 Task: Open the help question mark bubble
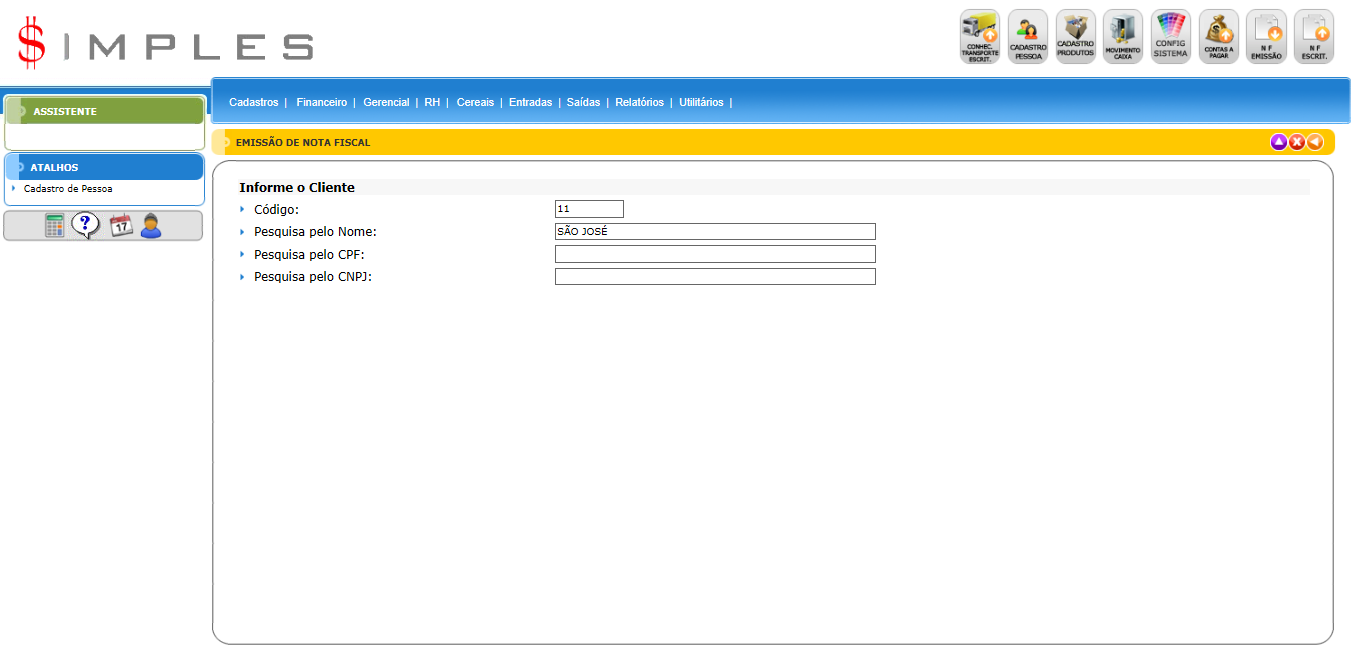(86, 226)
